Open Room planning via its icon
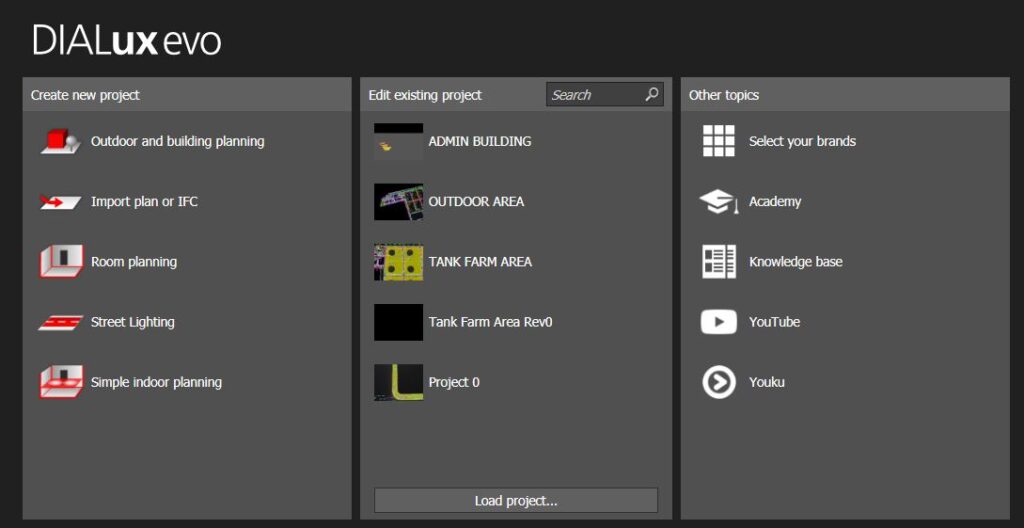Image resolution: width=1024 pixels, height=528 pixels. point(60,262)
